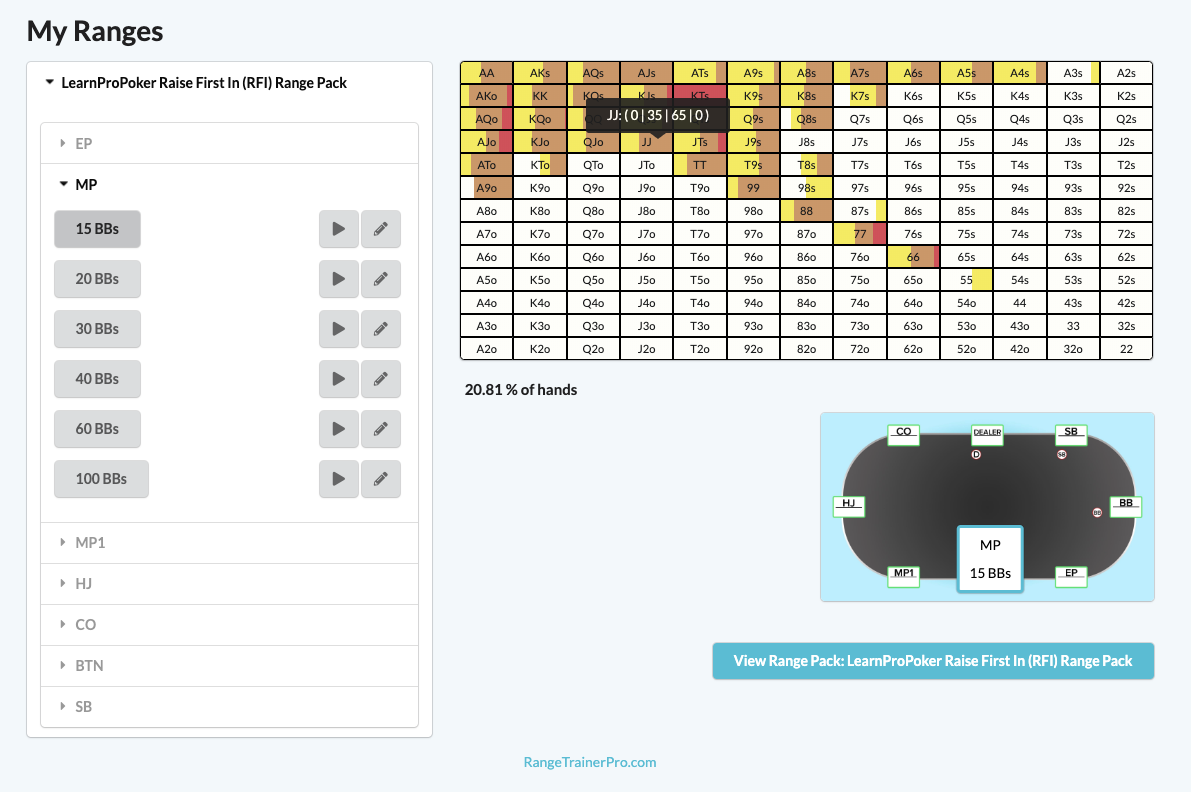Select the TT cell in range grid
Viewport: 1191px width, 792px height.
pos(700,165)
